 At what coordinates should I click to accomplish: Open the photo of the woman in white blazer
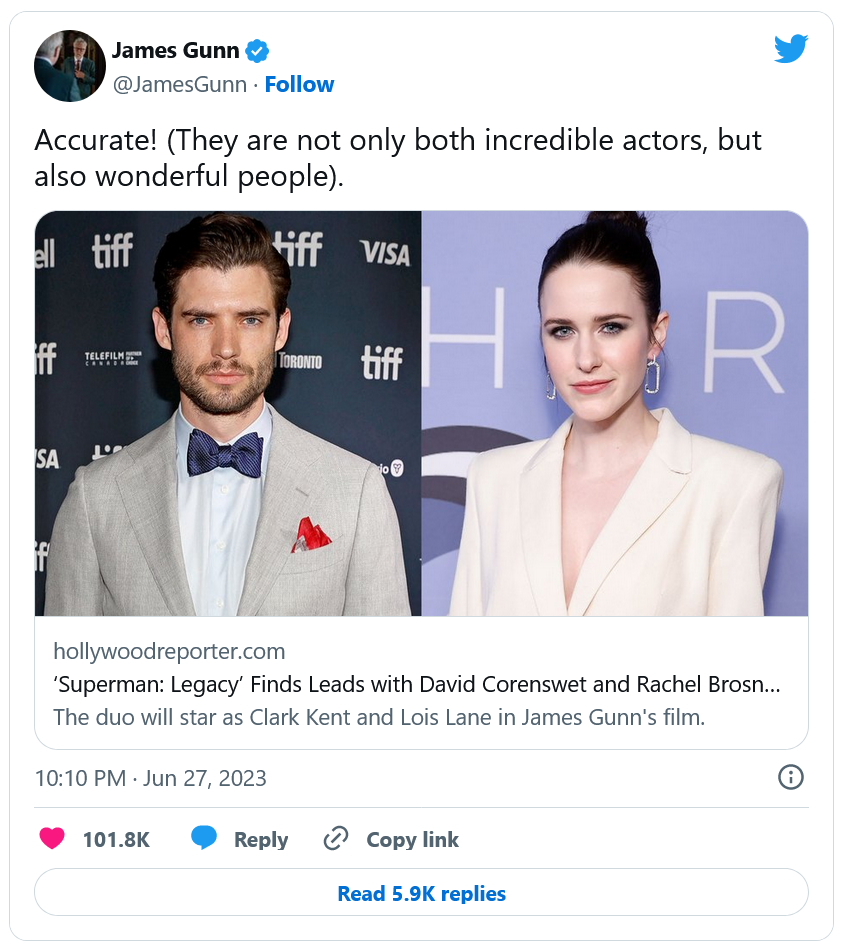[x=614, y=413]
